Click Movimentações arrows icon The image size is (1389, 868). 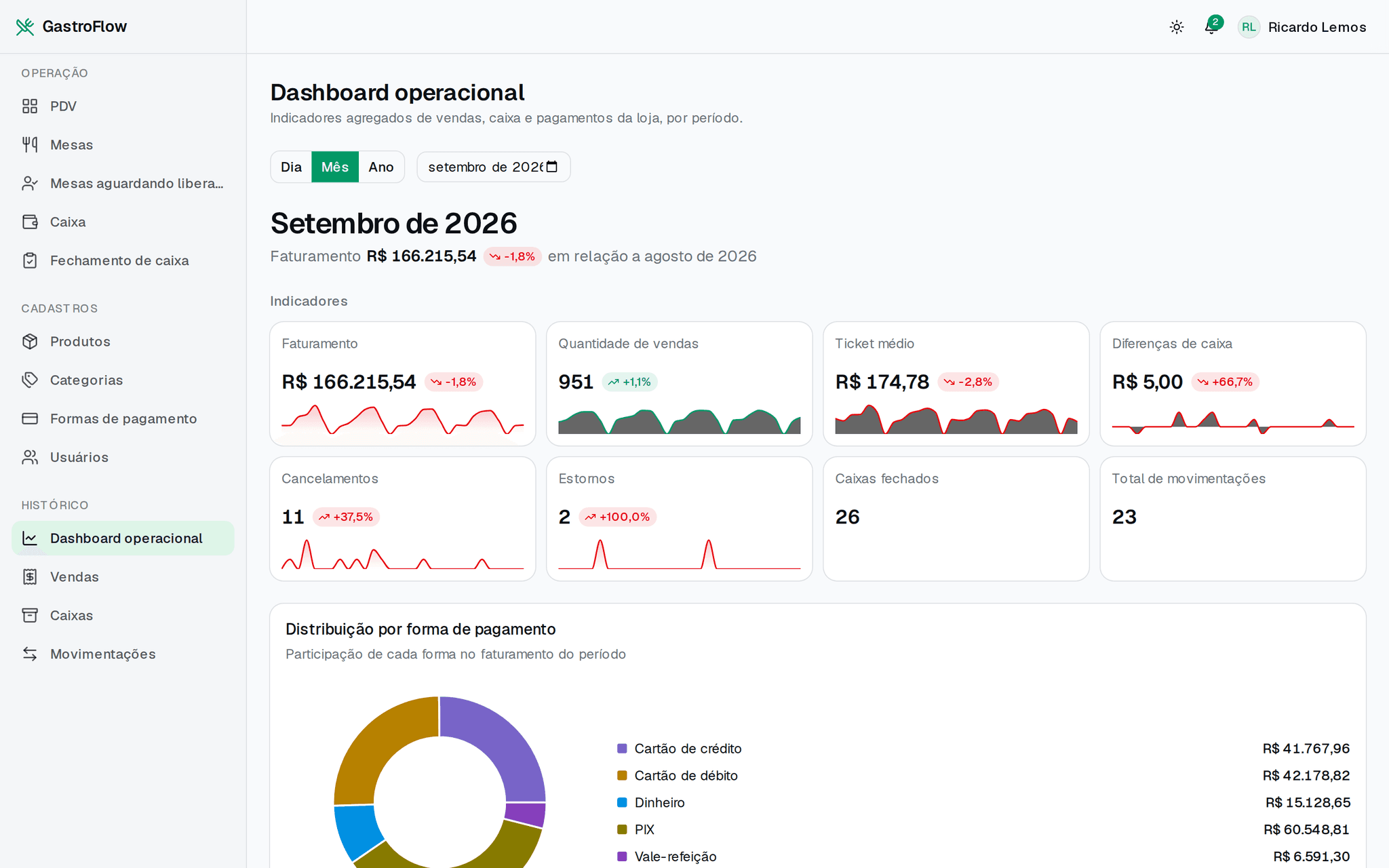click(x=30, y=654)
